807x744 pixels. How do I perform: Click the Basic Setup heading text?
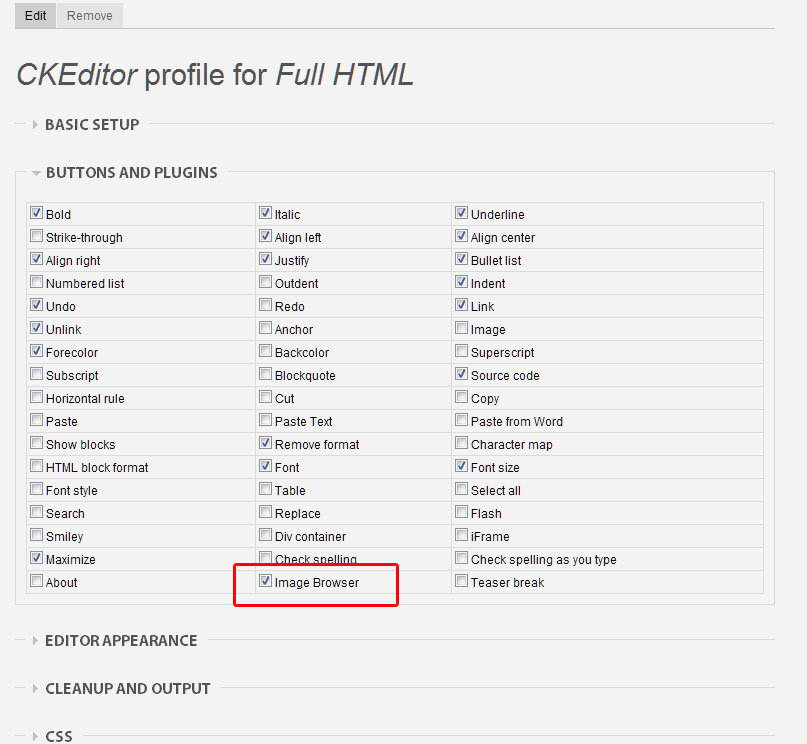coord(92,125)
